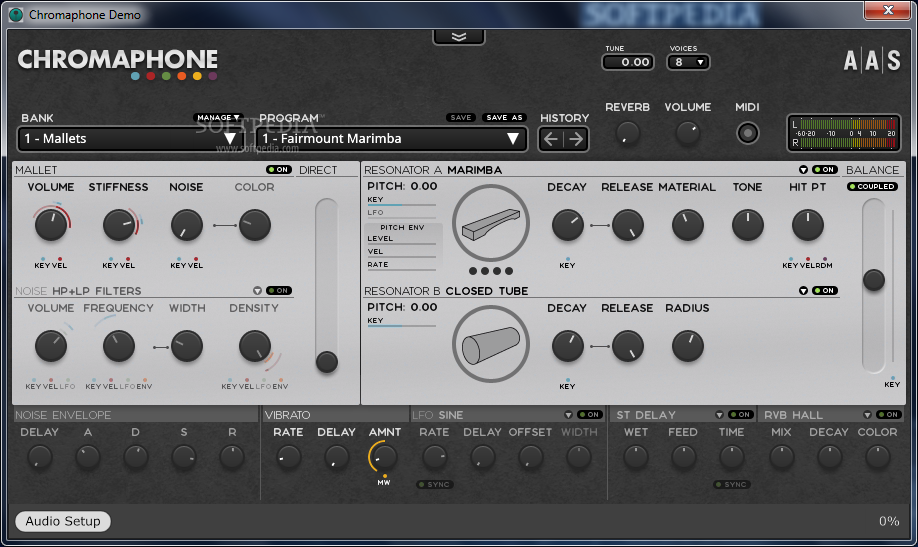Go to previous program in History
The image size is (918, 547).
coord(551,139)
